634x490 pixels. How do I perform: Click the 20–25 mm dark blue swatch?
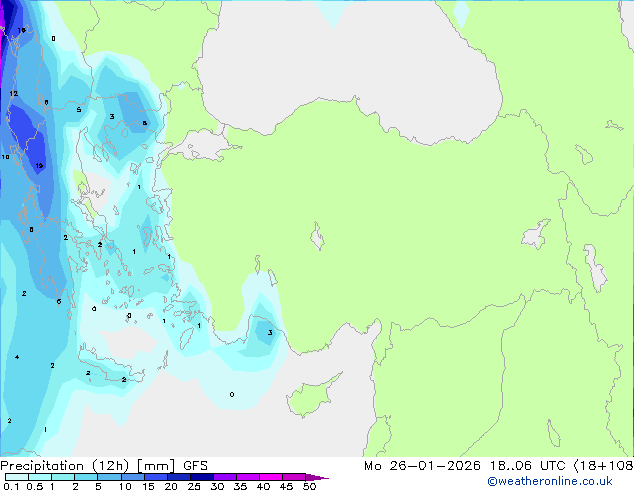point(179,477)
